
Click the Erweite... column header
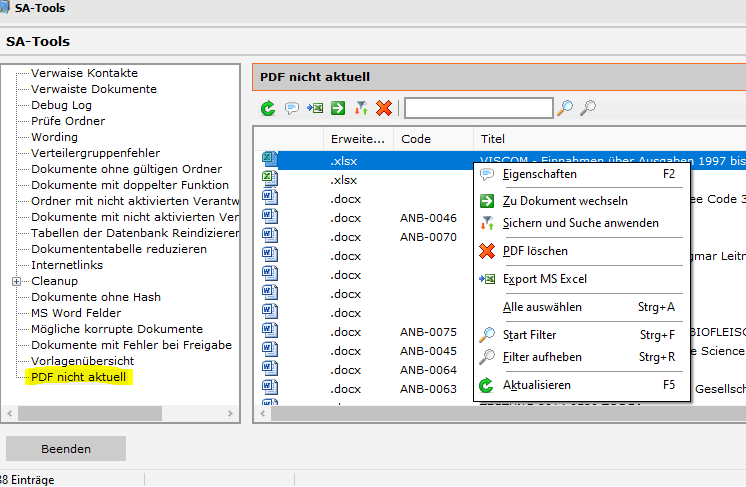(x=358, y=139)
